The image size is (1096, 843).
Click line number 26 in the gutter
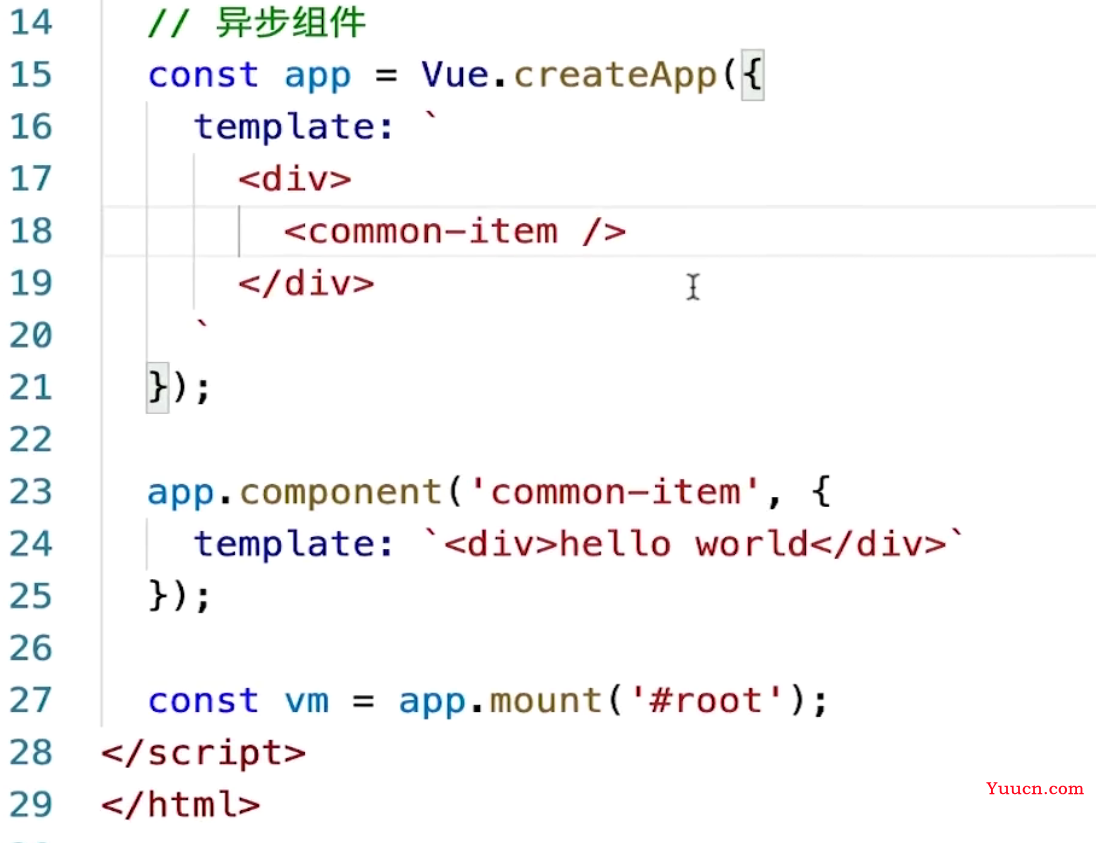[31, 649]
